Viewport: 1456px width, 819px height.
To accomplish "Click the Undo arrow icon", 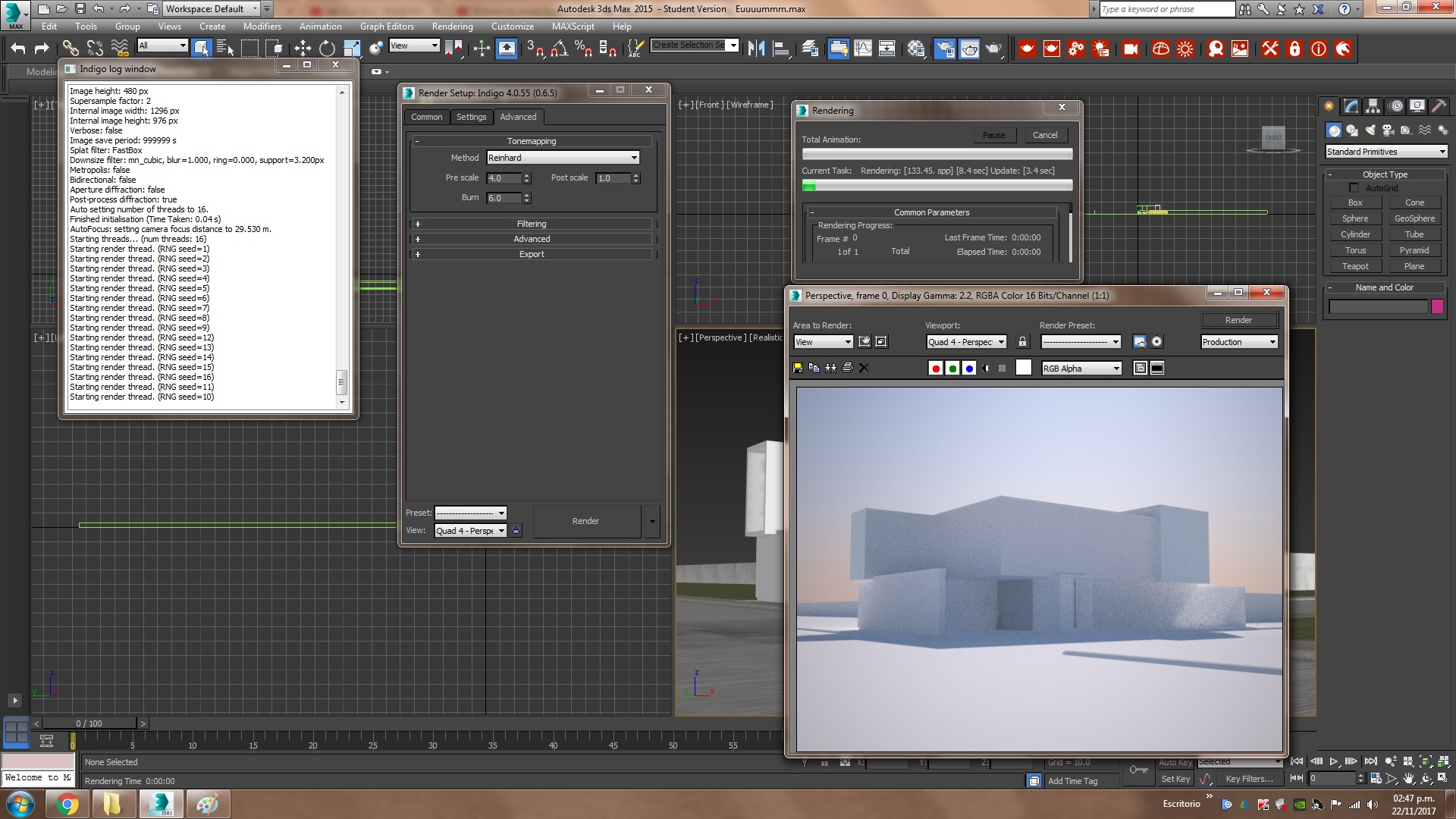I will point(18,49).
